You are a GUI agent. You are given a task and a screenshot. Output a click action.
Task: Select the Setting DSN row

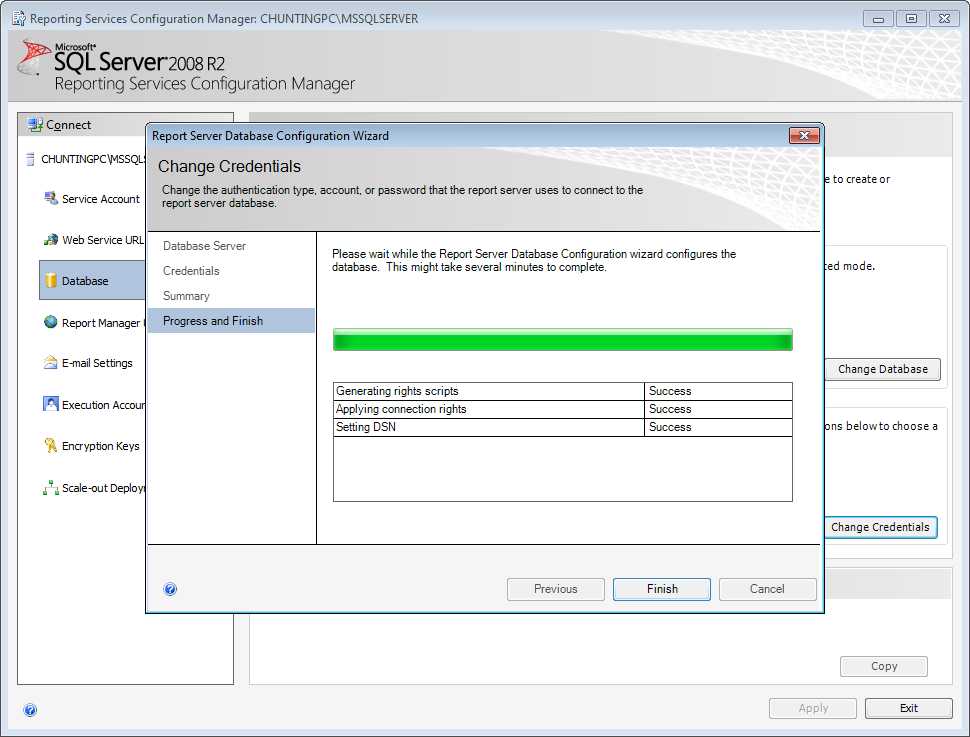pos(563,427)
